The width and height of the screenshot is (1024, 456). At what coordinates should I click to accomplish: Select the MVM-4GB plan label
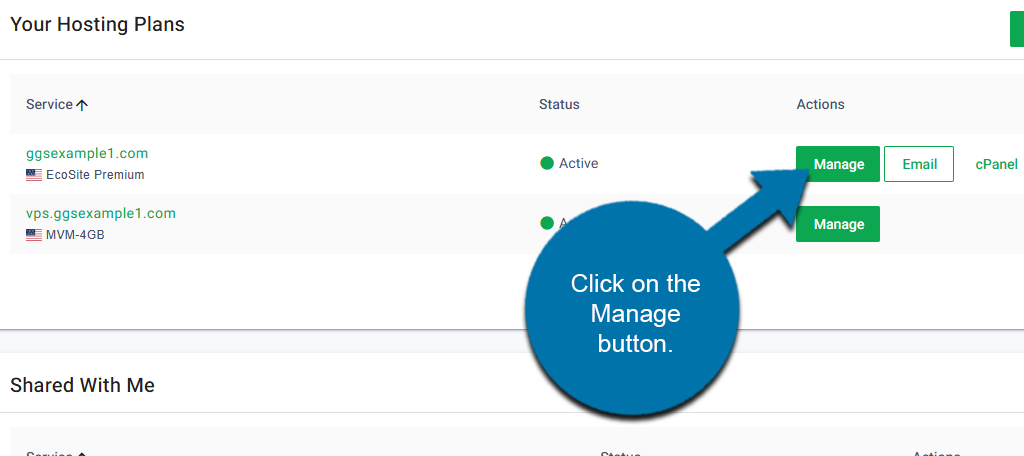click(75, 235)
